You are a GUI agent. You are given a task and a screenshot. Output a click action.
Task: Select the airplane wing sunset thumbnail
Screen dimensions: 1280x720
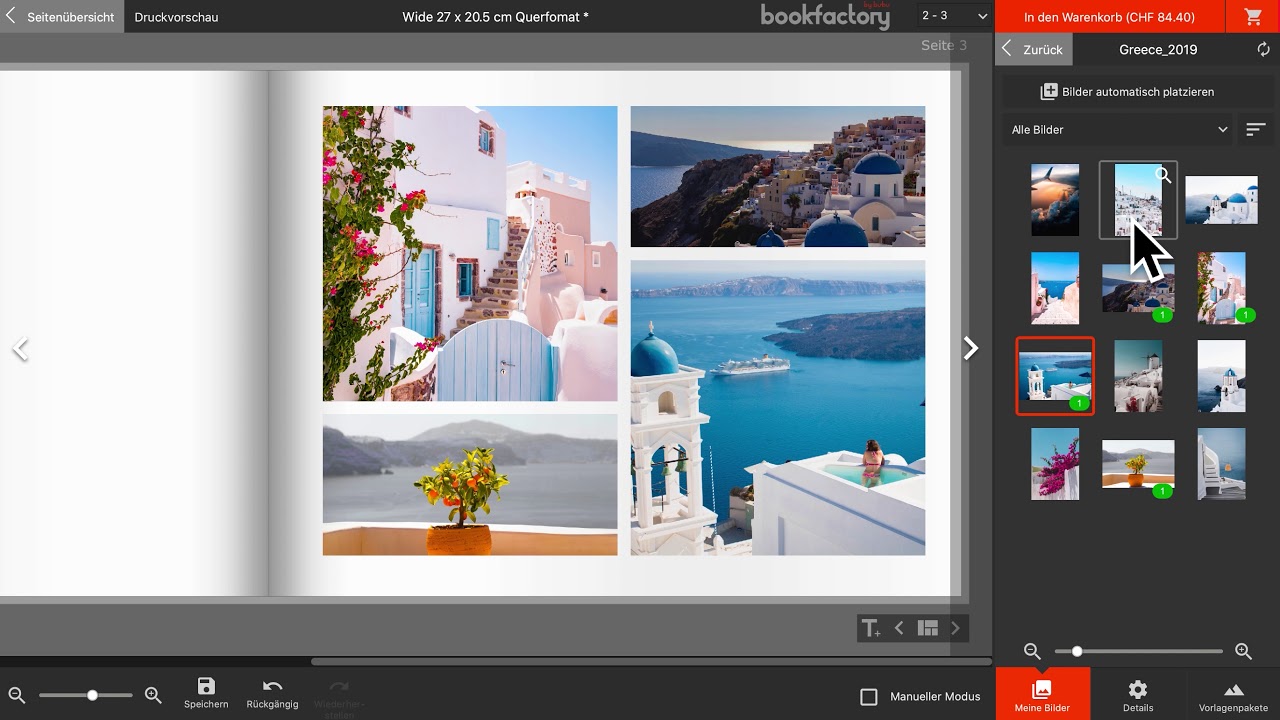click(1055, 200)
